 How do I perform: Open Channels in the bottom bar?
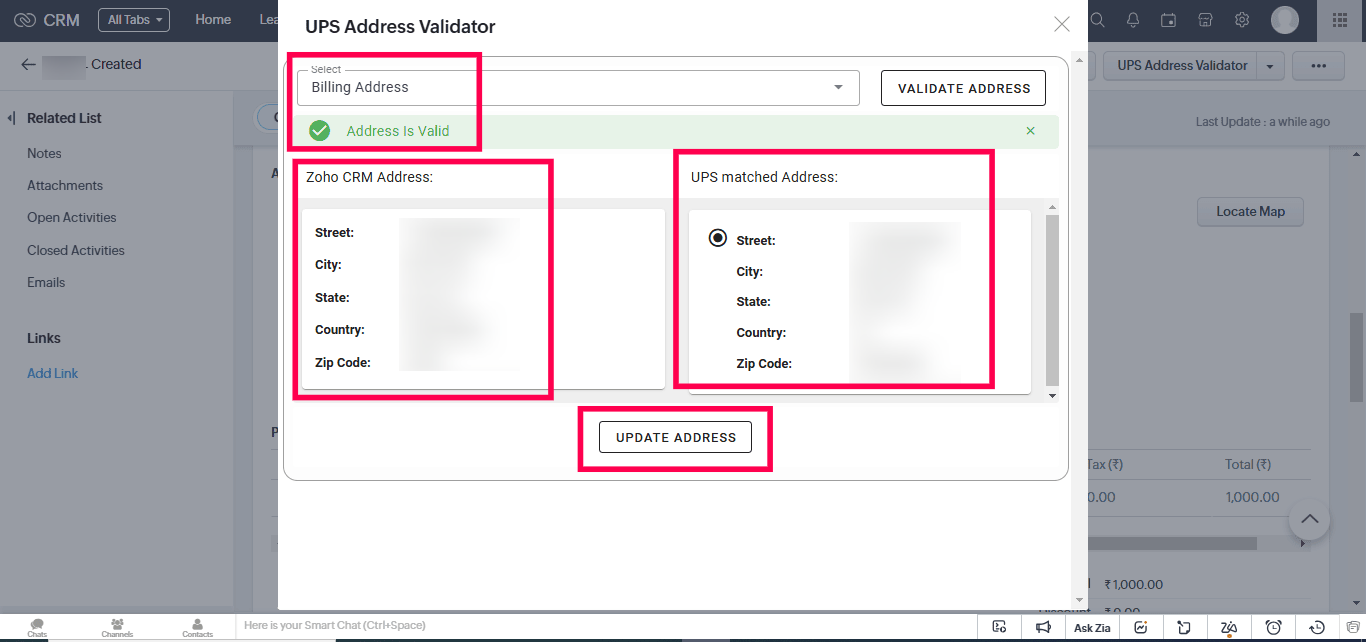tap(117, 627)
